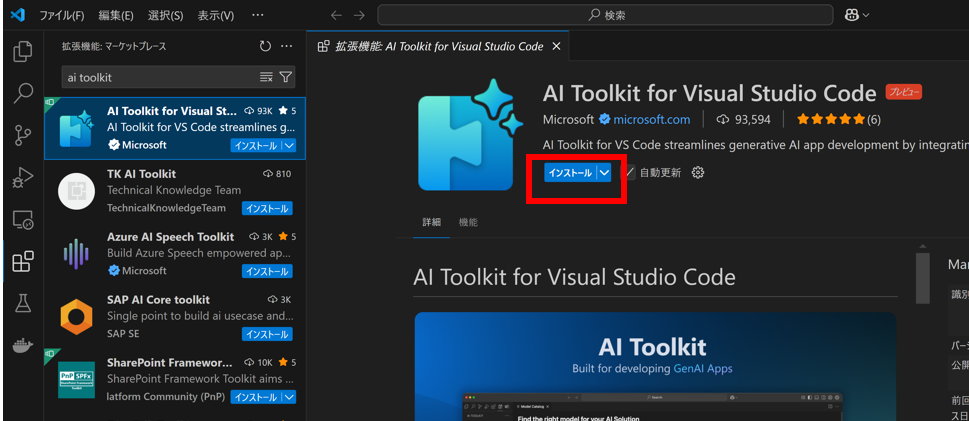
Task: Open the Source Control view
Action: point(23,135)
